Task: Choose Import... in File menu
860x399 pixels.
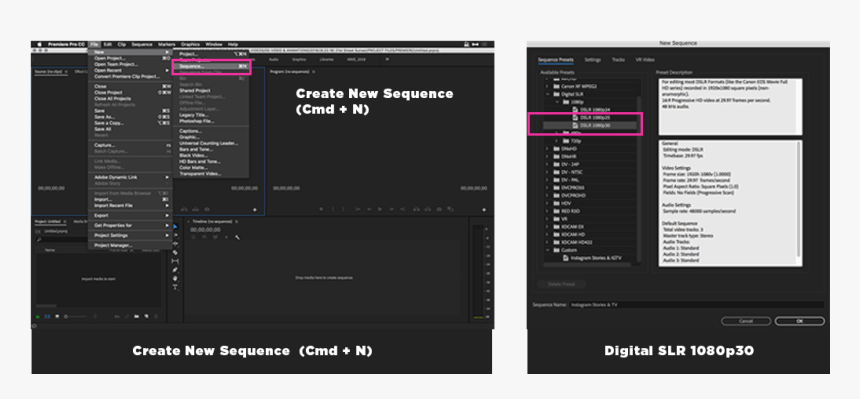Action: (x=130, y=199)
